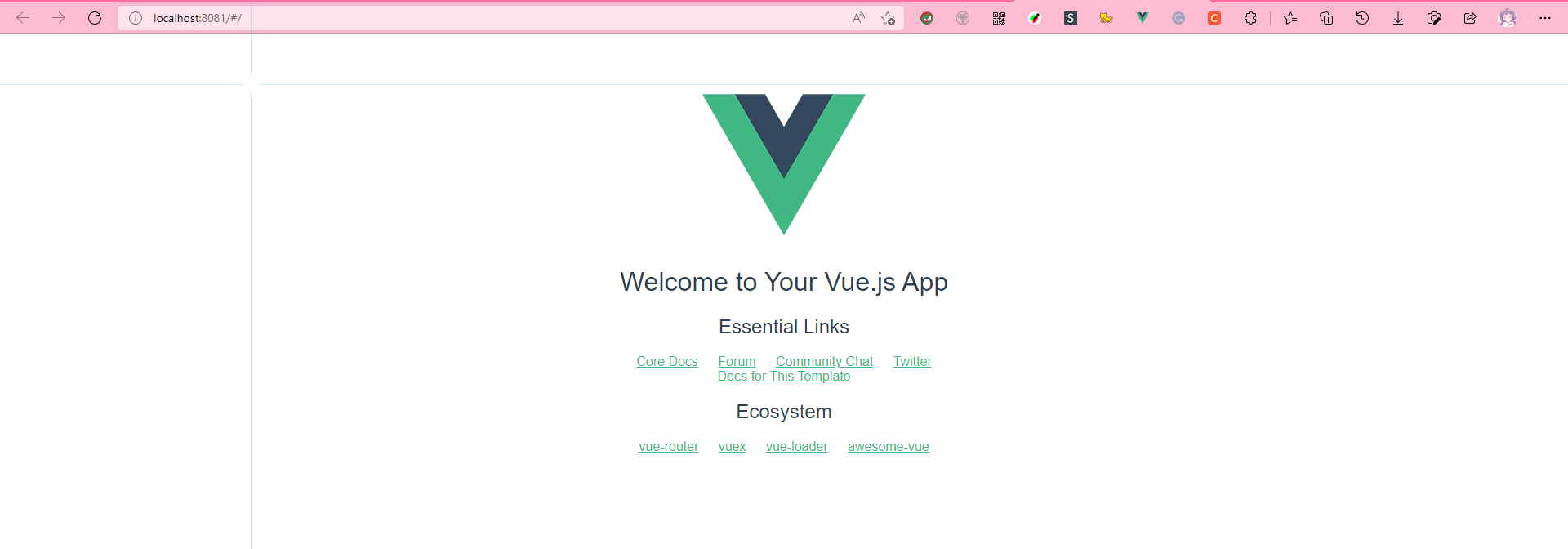This screenshot has height=549, width=1568.
Task: Open the Downloads panel
Action: (1398, 18)
